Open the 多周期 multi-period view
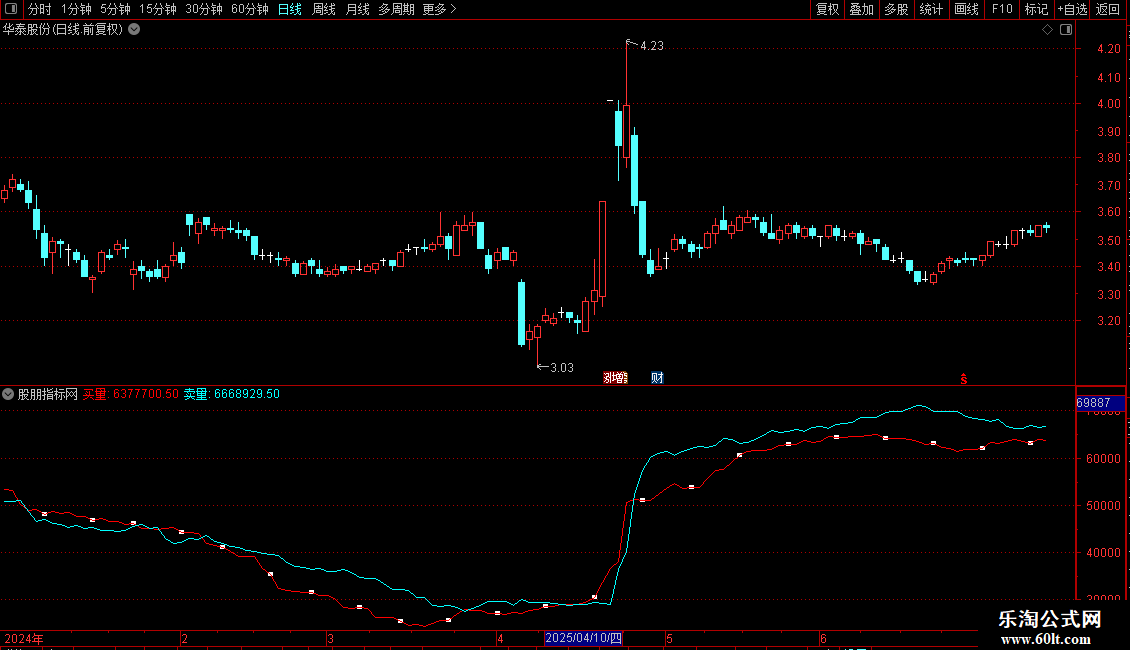Screen dimensions: 1130x650 coord(396,9)
